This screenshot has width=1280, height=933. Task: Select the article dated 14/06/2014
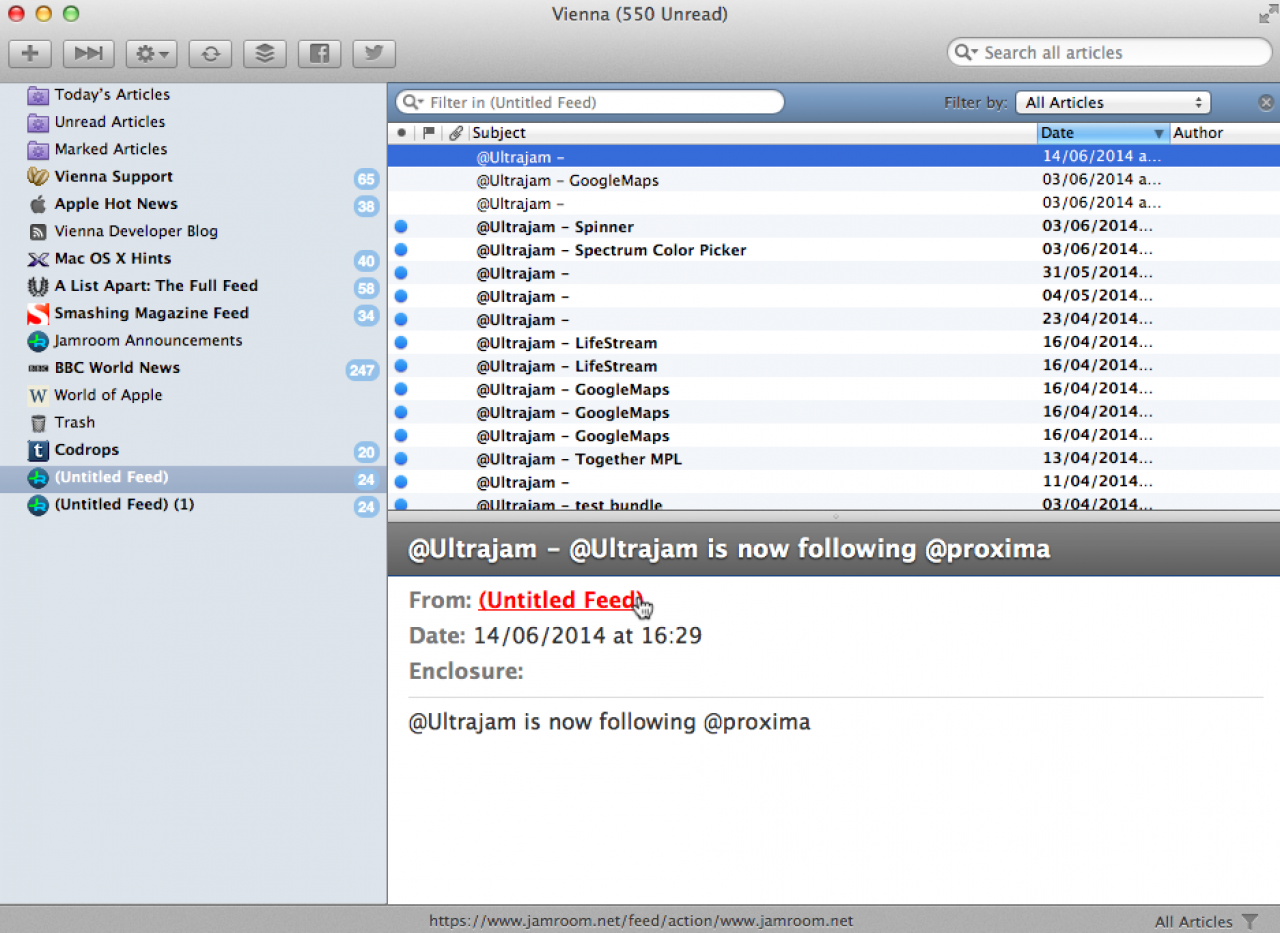pyautogui.click(x=834, y=157)
